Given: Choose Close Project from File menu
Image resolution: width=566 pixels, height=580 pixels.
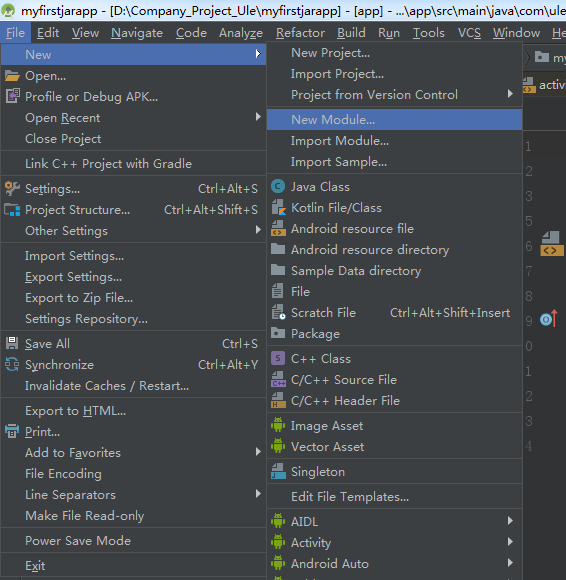Looking at the screenshot, I should [133, 139].
